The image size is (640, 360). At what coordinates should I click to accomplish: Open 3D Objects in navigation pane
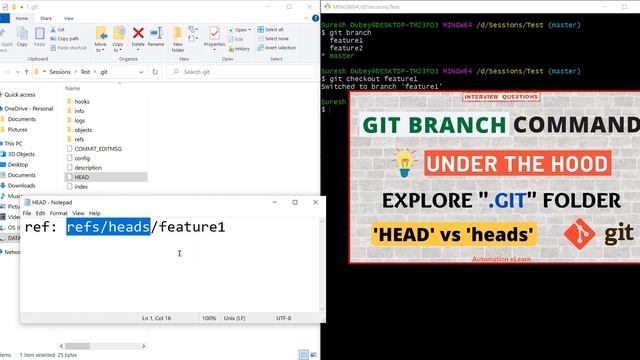[x=18, y=154]
